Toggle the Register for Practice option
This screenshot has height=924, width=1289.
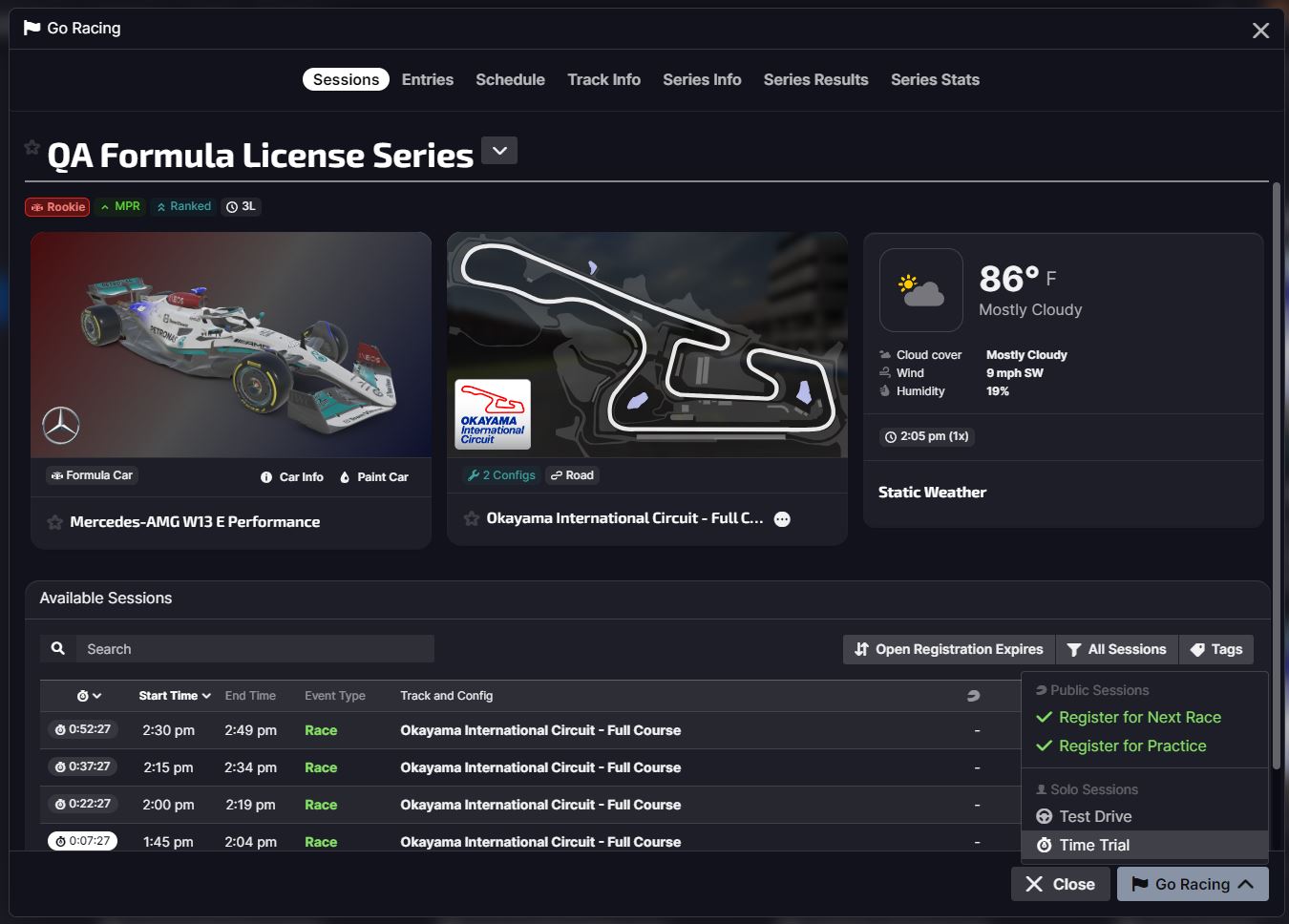(1132, 745)
